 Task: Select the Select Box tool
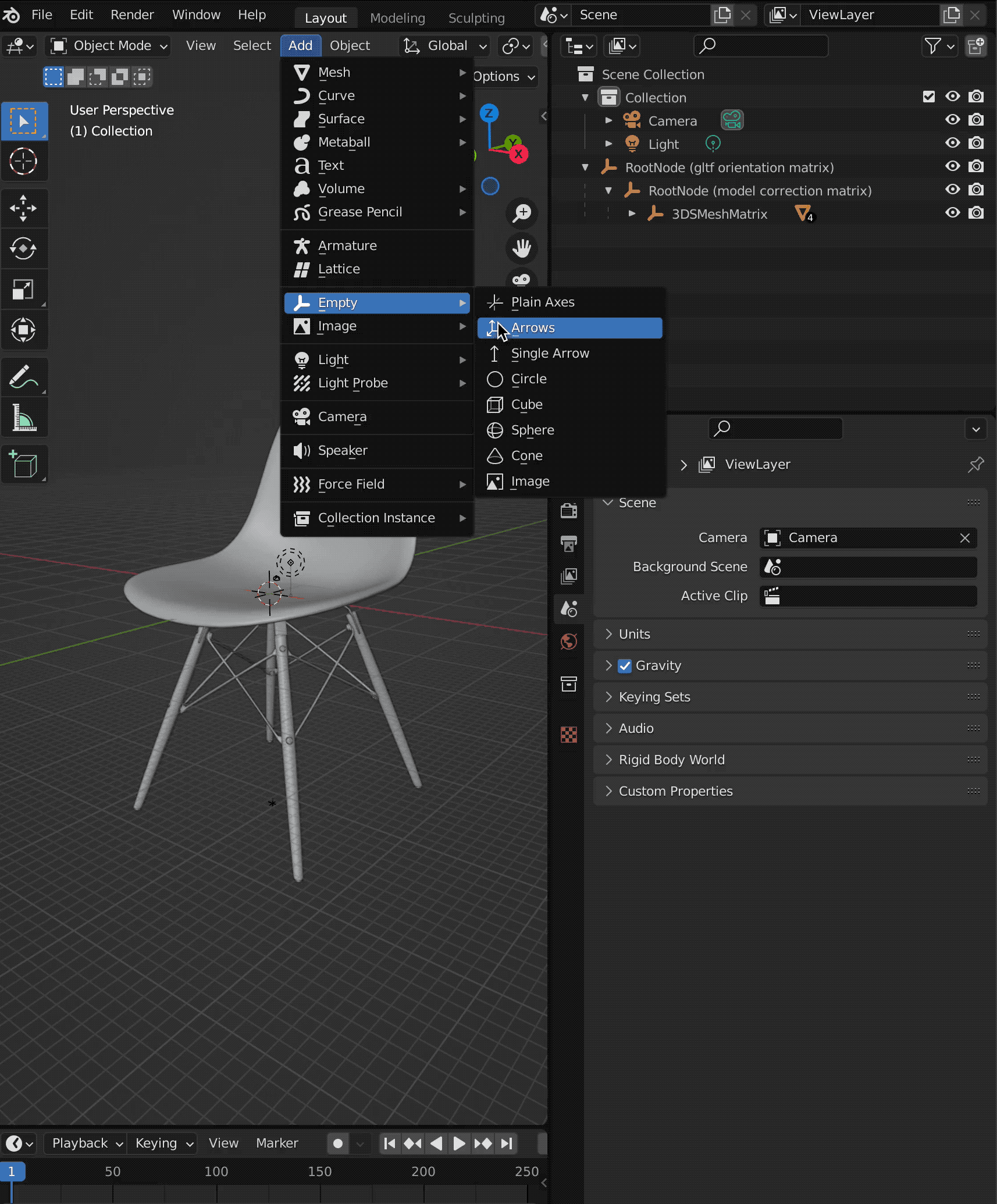point(24,121)
